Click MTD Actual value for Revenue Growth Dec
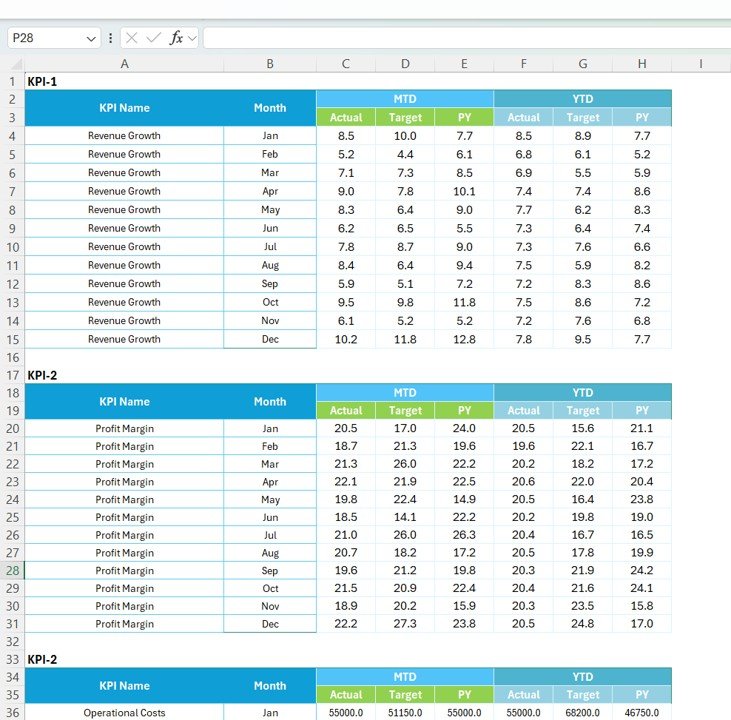731x720 pixels. click(346, 339)
